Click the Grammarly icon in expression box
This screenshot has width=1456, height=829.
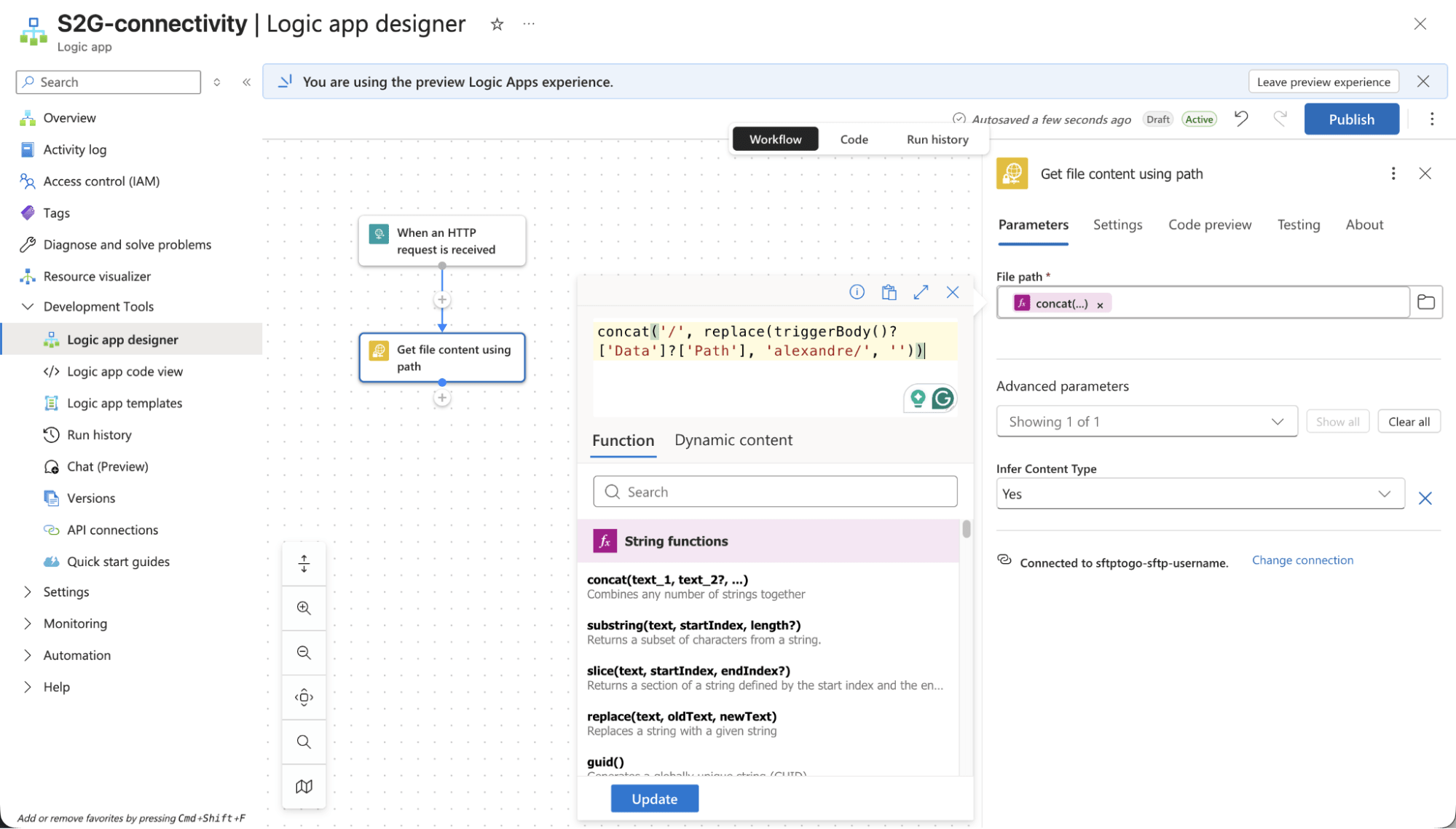coord(943,398)
